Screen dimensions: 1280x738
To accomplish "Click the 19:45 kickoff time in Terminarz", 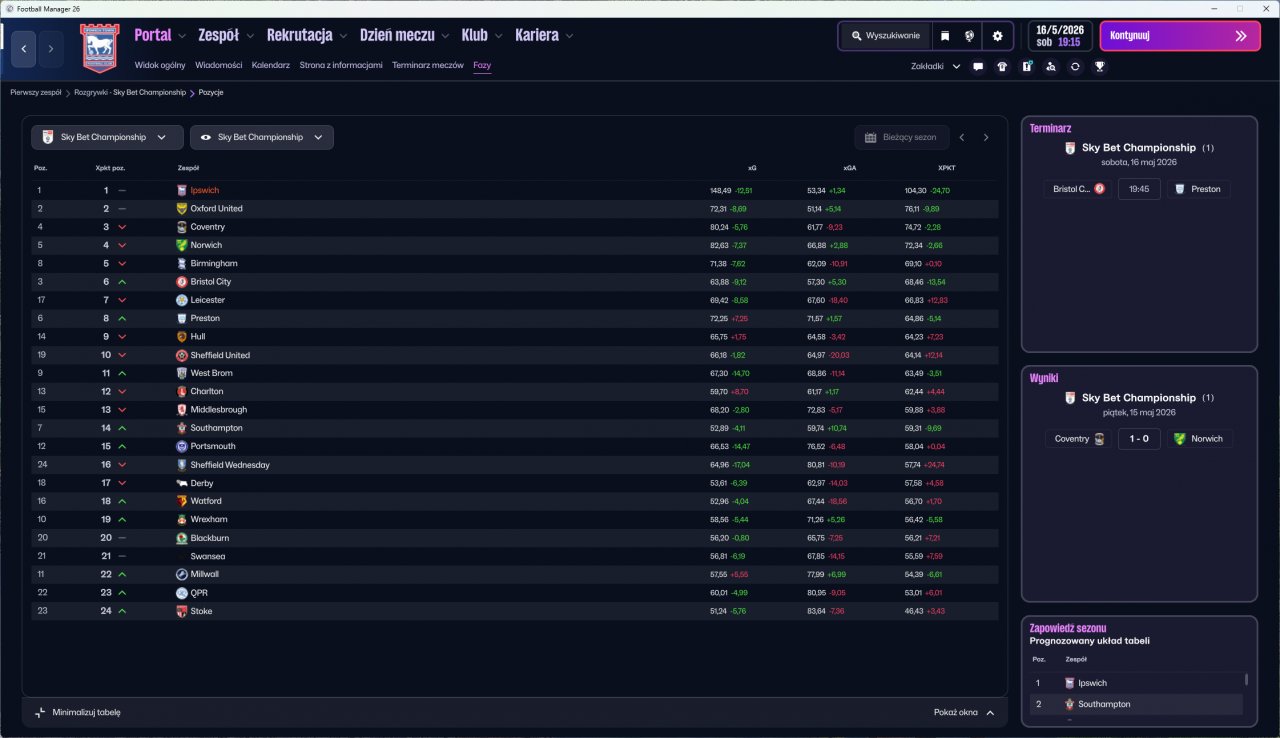I will [1139, 189].
